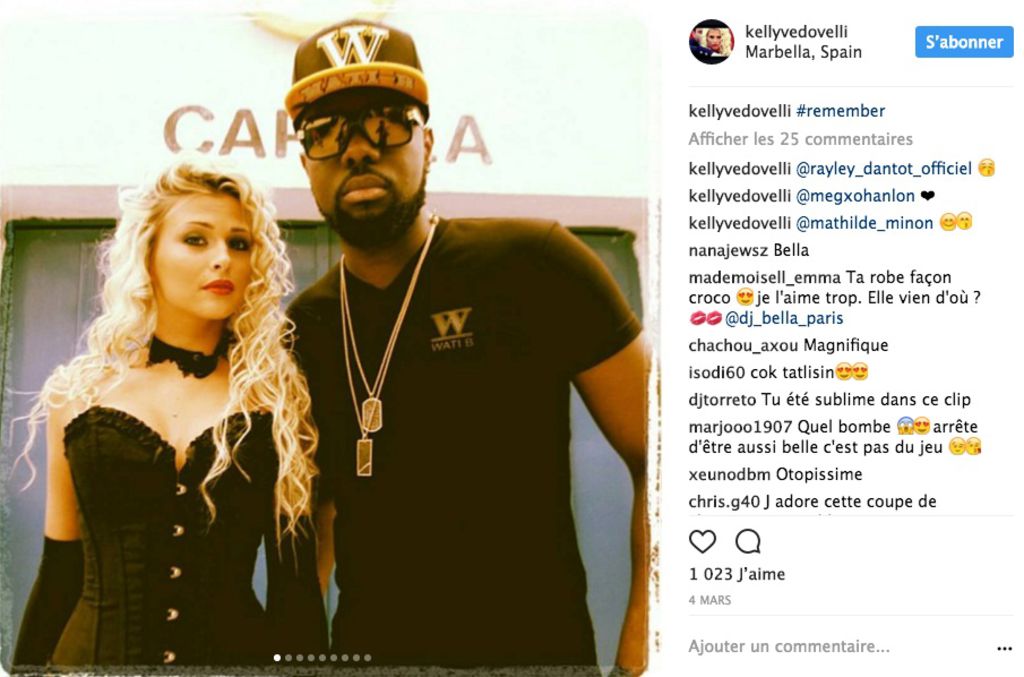Screen dimensions: 1024x677
Task: Open the @megxohanlon mention link
Action: click(855, 196)
